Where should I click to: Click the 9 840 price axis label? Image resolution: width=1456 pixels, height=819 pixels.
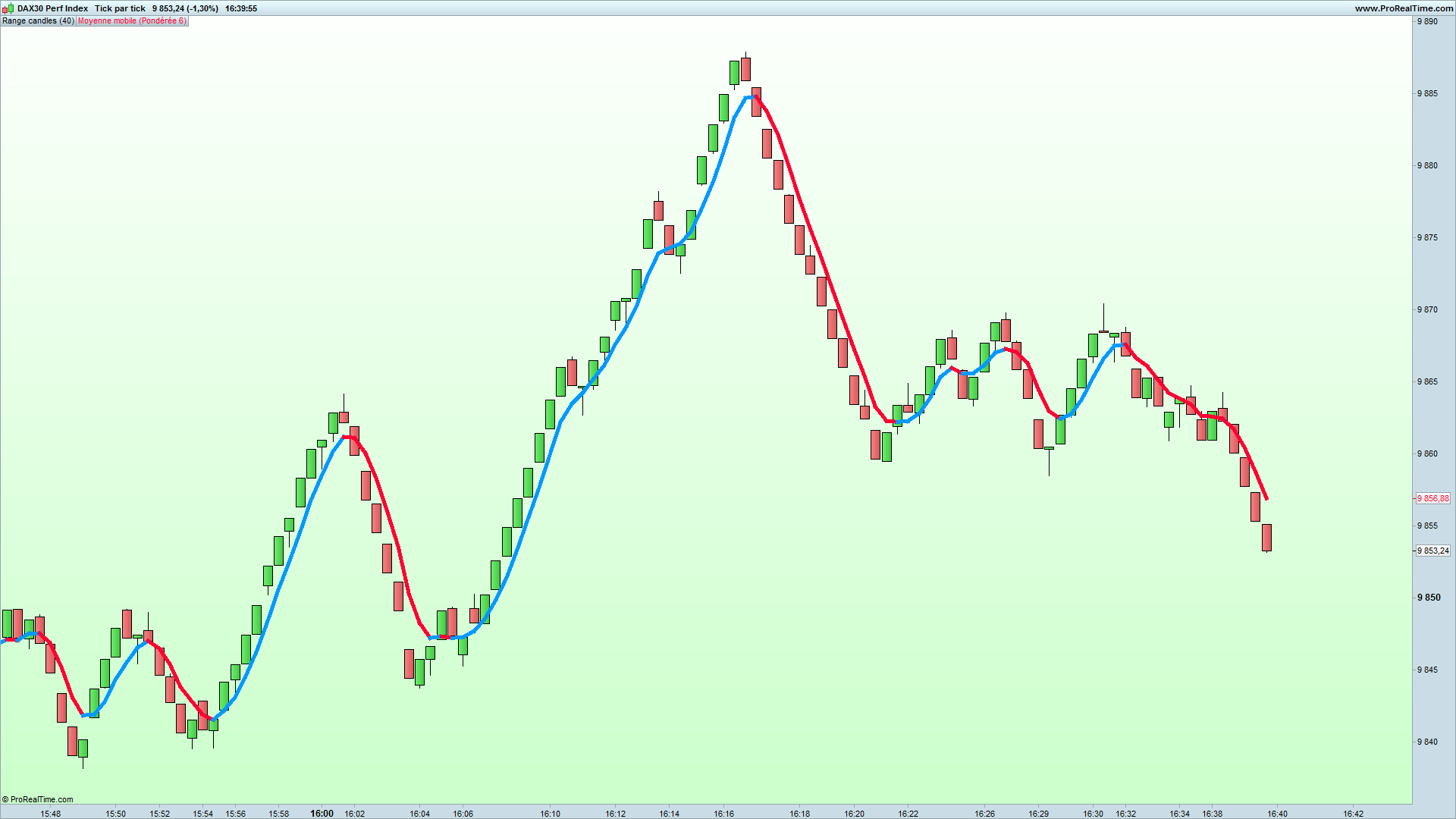tap(1427, 742)
